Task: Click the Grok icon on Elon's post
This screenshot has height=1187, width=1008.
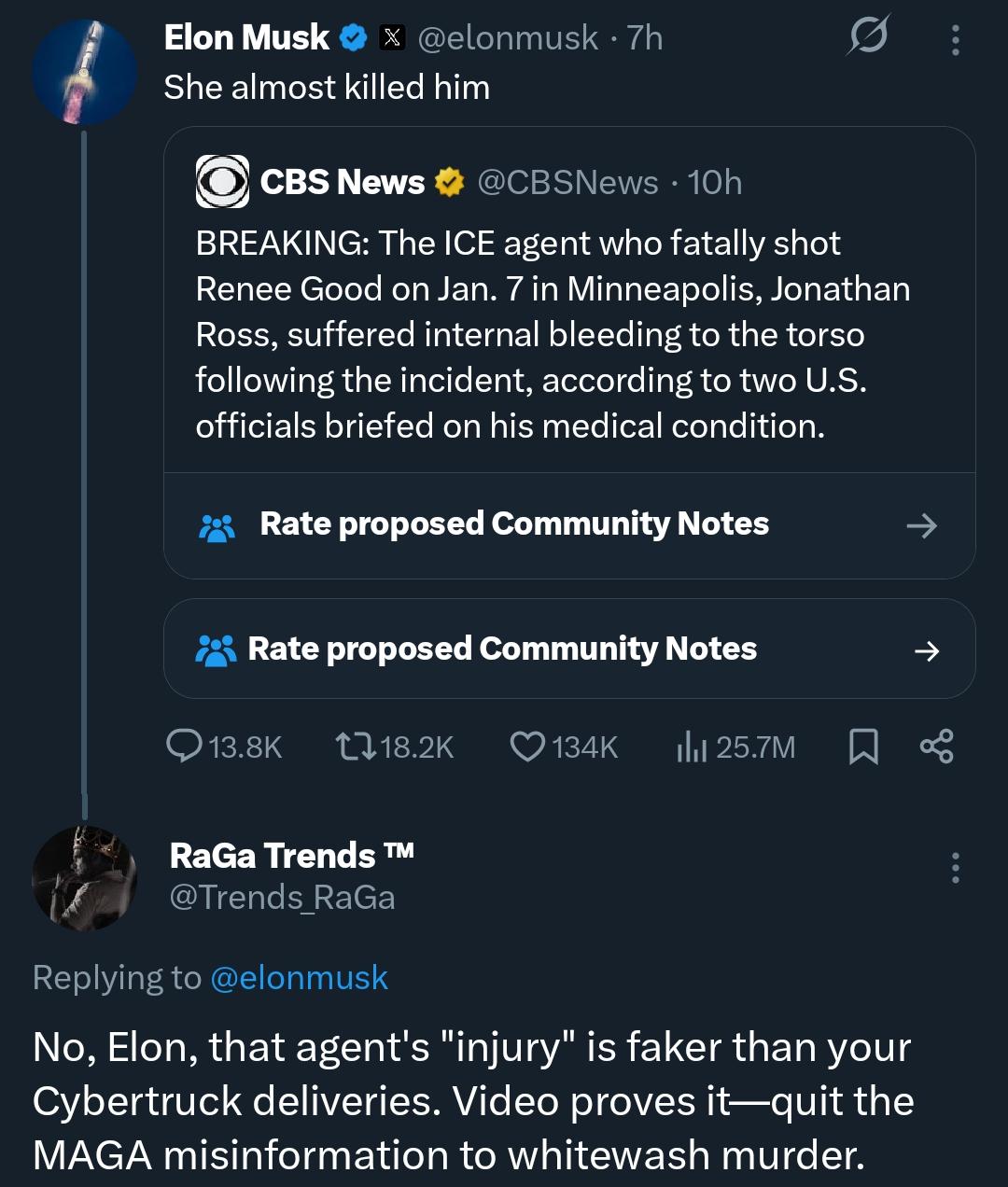Action: (x=868, y=36)
